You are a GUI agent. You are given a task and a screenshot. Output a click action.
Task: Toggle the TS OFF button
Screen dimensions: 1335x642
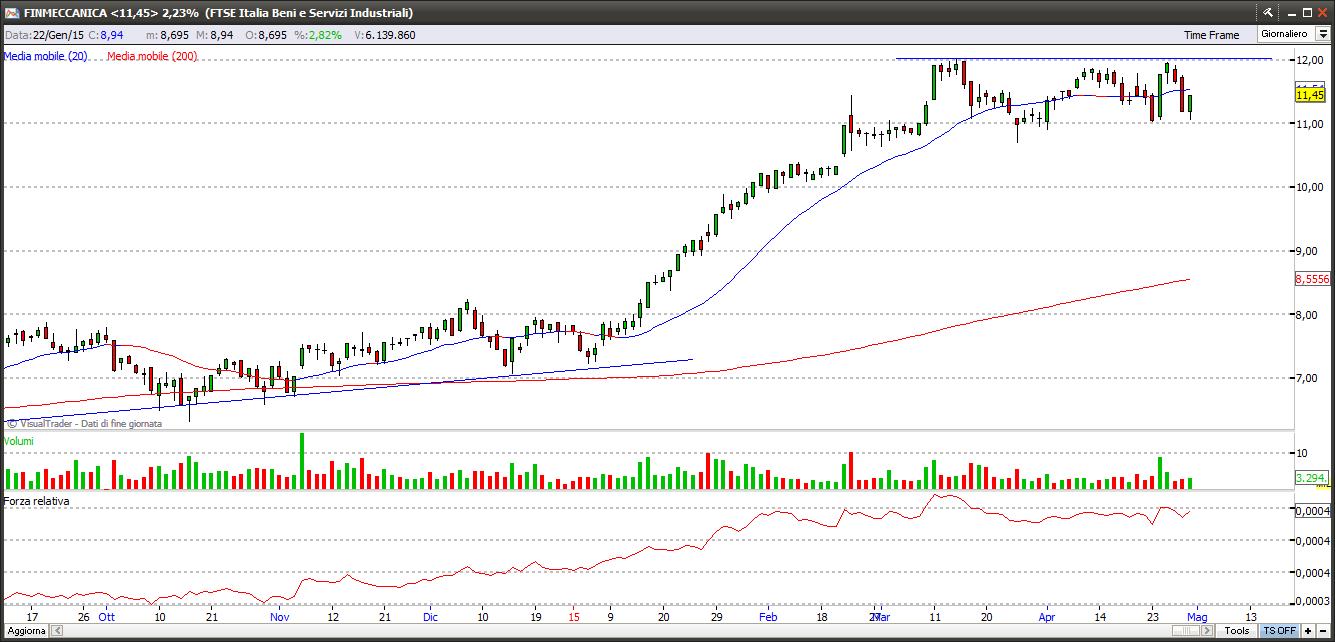coord(1279,631)
